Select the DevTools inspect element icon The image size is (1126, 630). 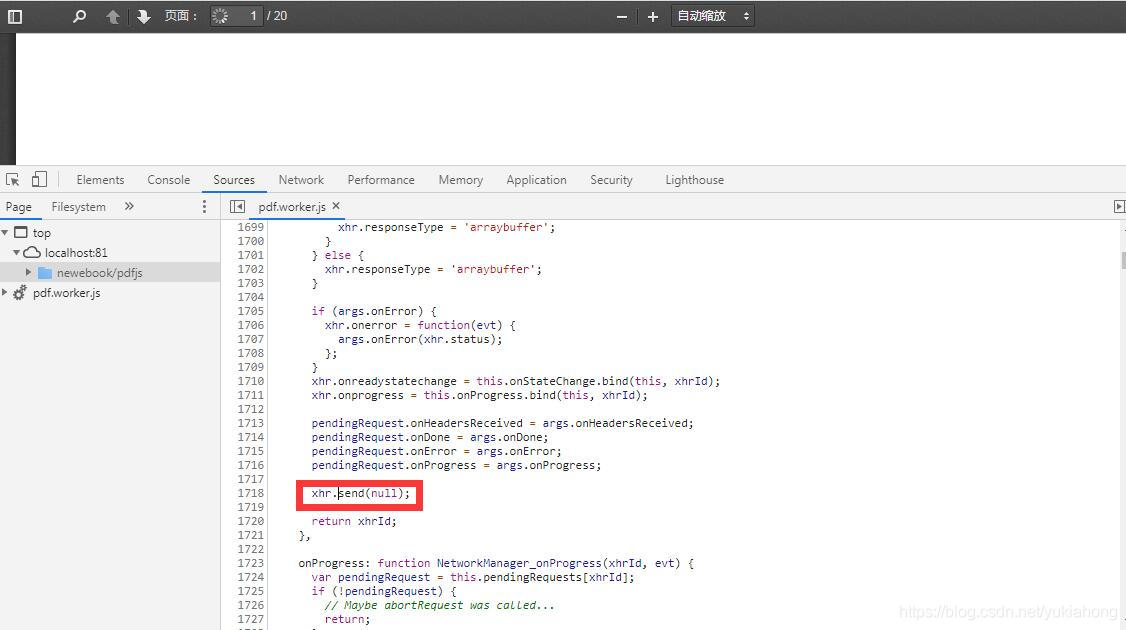click(14, 177)
